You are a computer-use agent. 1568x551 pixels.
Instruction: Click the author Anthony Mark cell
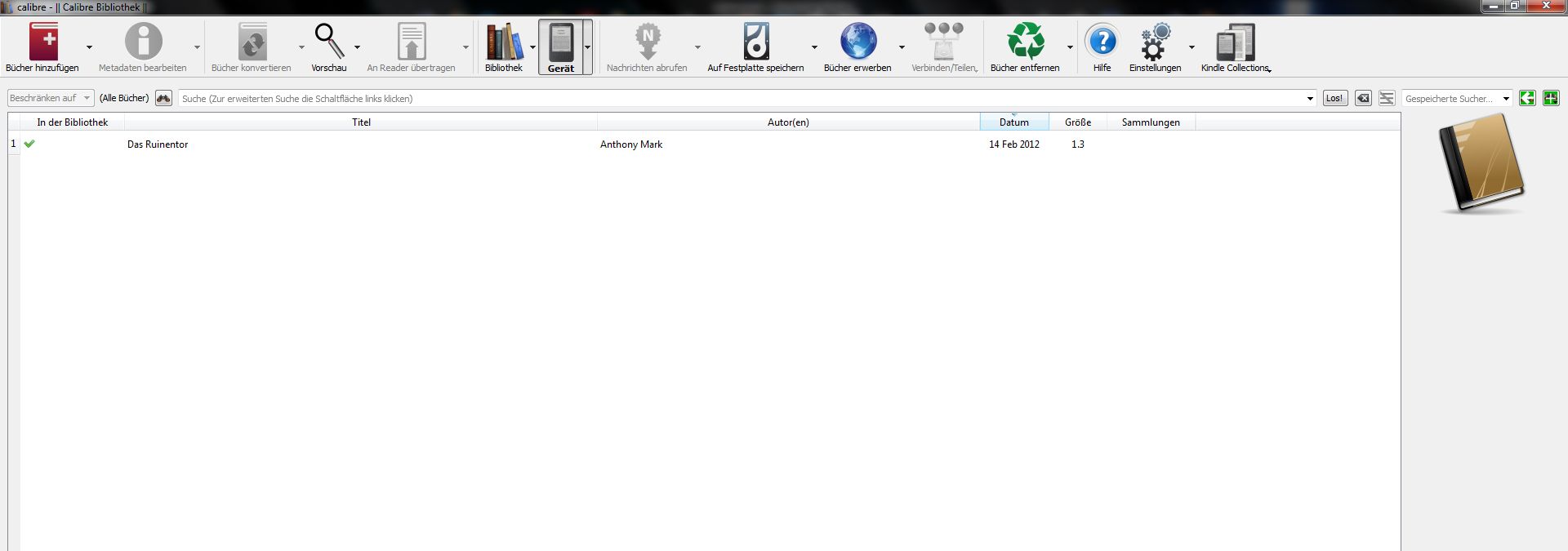[631, 144]
